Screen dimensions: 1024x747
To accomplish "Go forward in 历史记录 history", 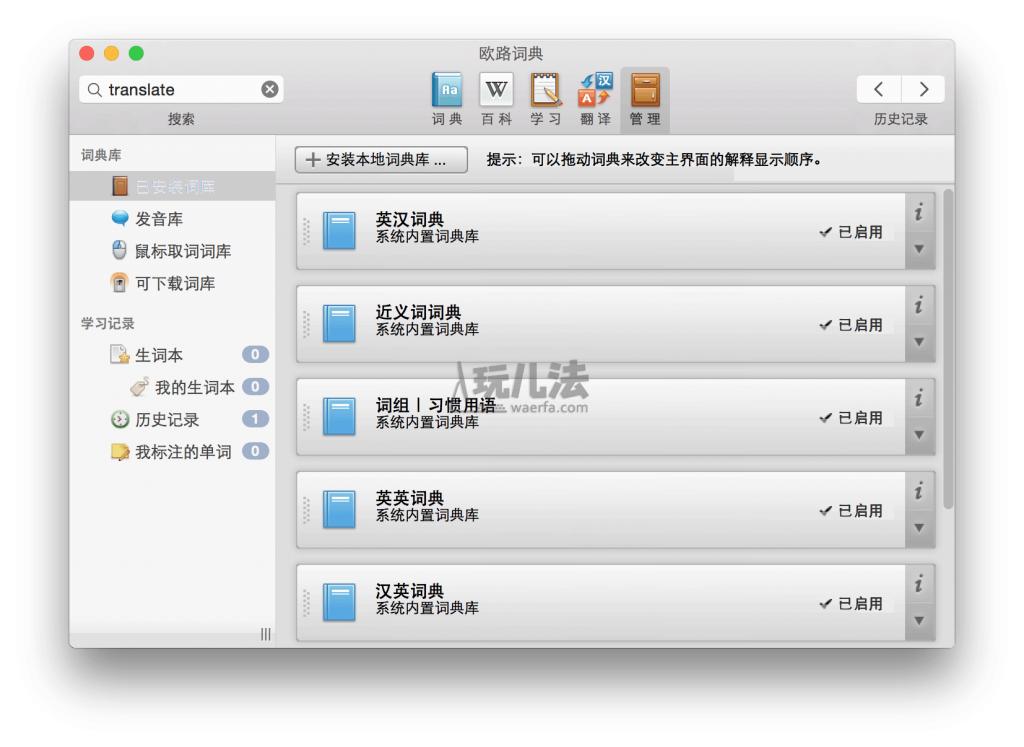I will tap(923, 89).
